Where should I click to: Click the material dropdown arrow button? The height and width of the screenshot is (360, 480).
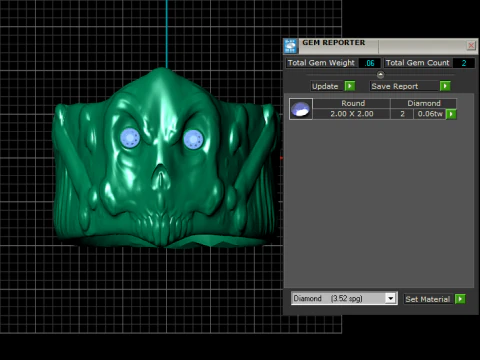pyautogui.click(x=390, y=298)
